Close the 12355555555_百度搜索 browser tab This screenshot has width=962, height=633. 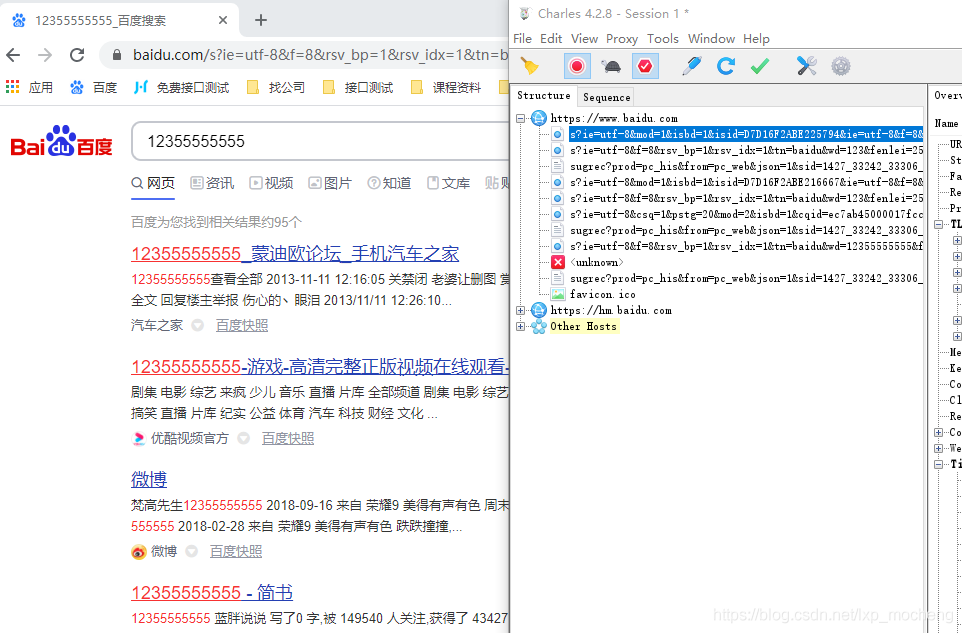coord(223,20)
